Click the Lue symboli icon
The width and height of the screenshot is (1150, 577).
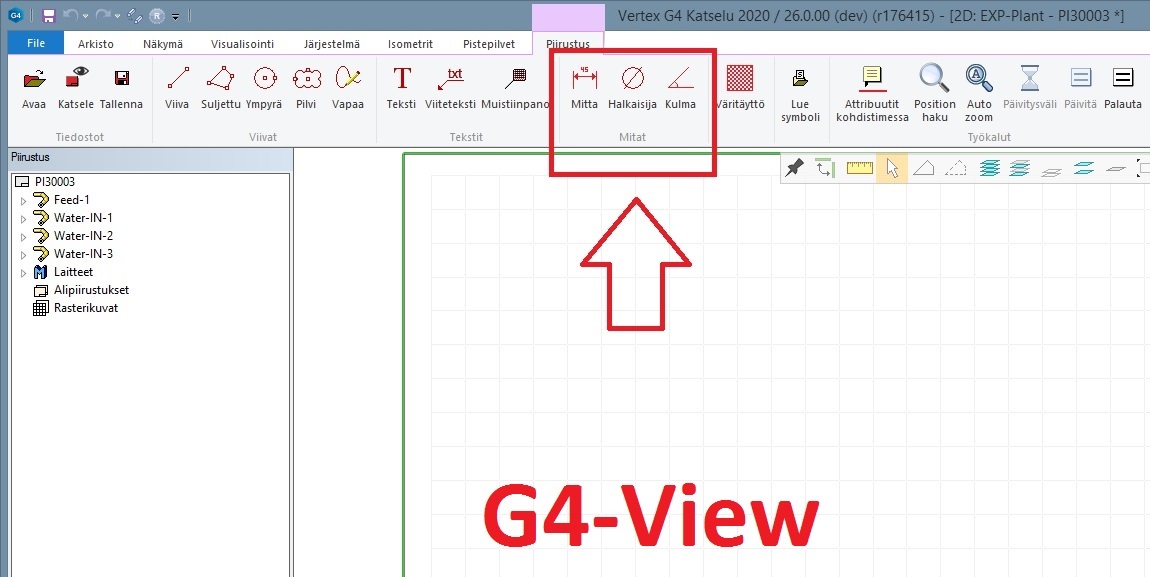point(800,78)
